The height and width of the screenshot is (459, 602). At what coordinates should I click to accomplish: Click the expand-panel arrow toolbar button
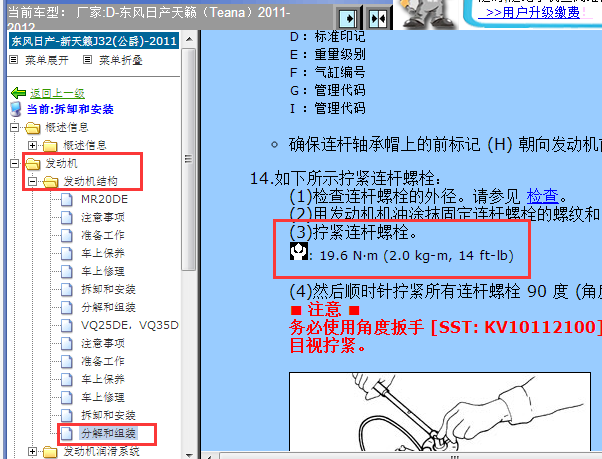coord(348,18)
